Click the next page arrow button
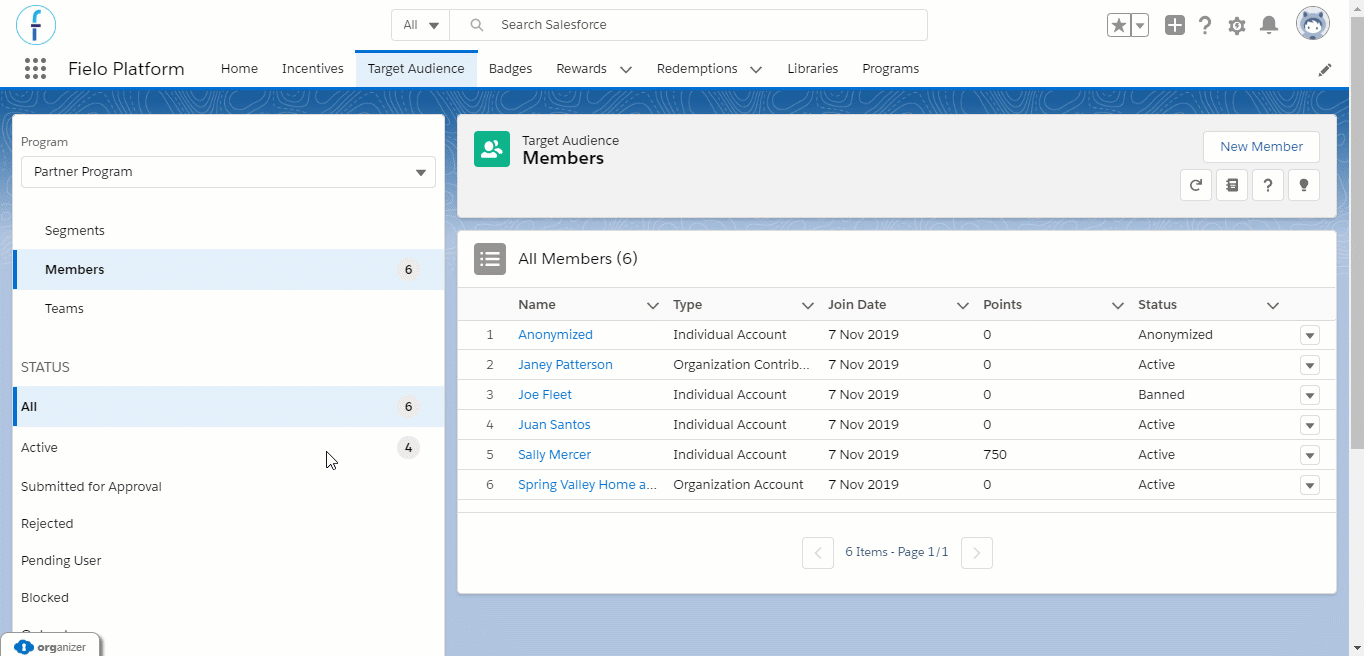Screen dimensions: 1364x656 click(977, 553)
